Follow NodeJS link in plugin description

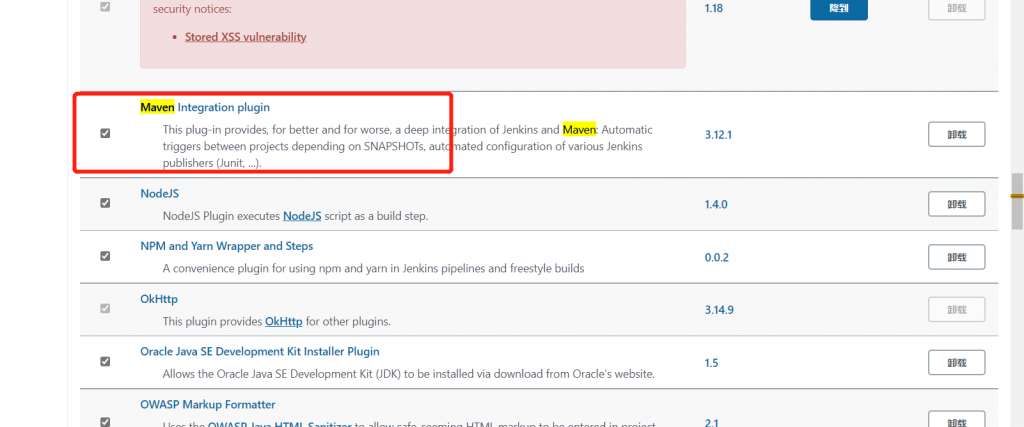click(302, 215)
